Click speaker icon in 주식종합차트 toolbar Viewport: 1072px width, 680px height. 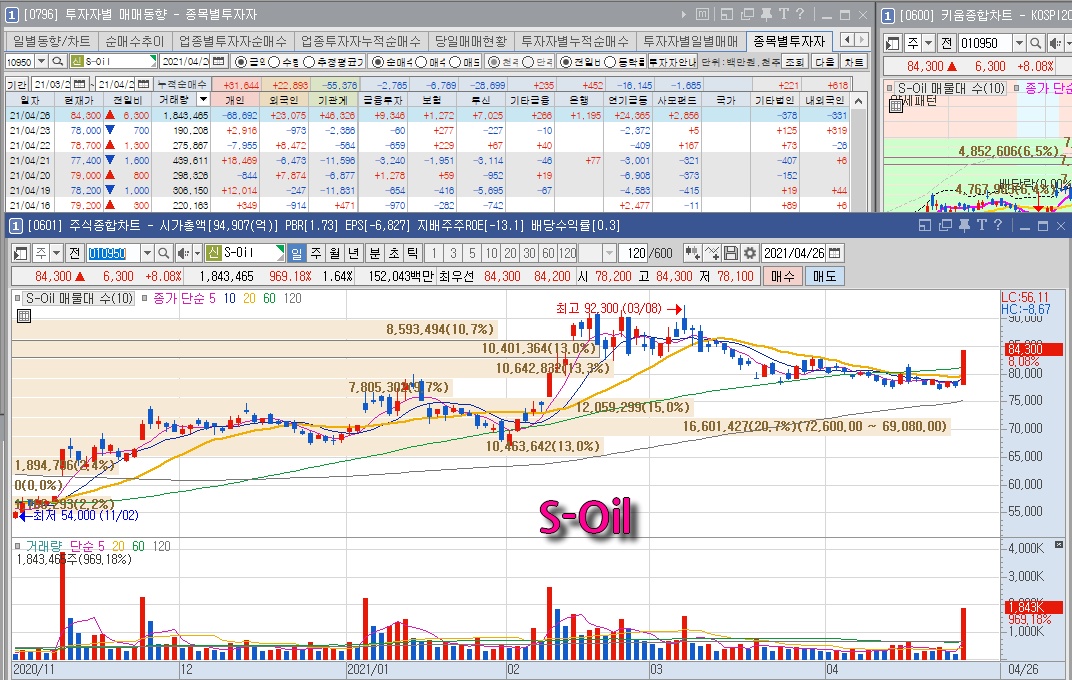click(x=183, y=254)
